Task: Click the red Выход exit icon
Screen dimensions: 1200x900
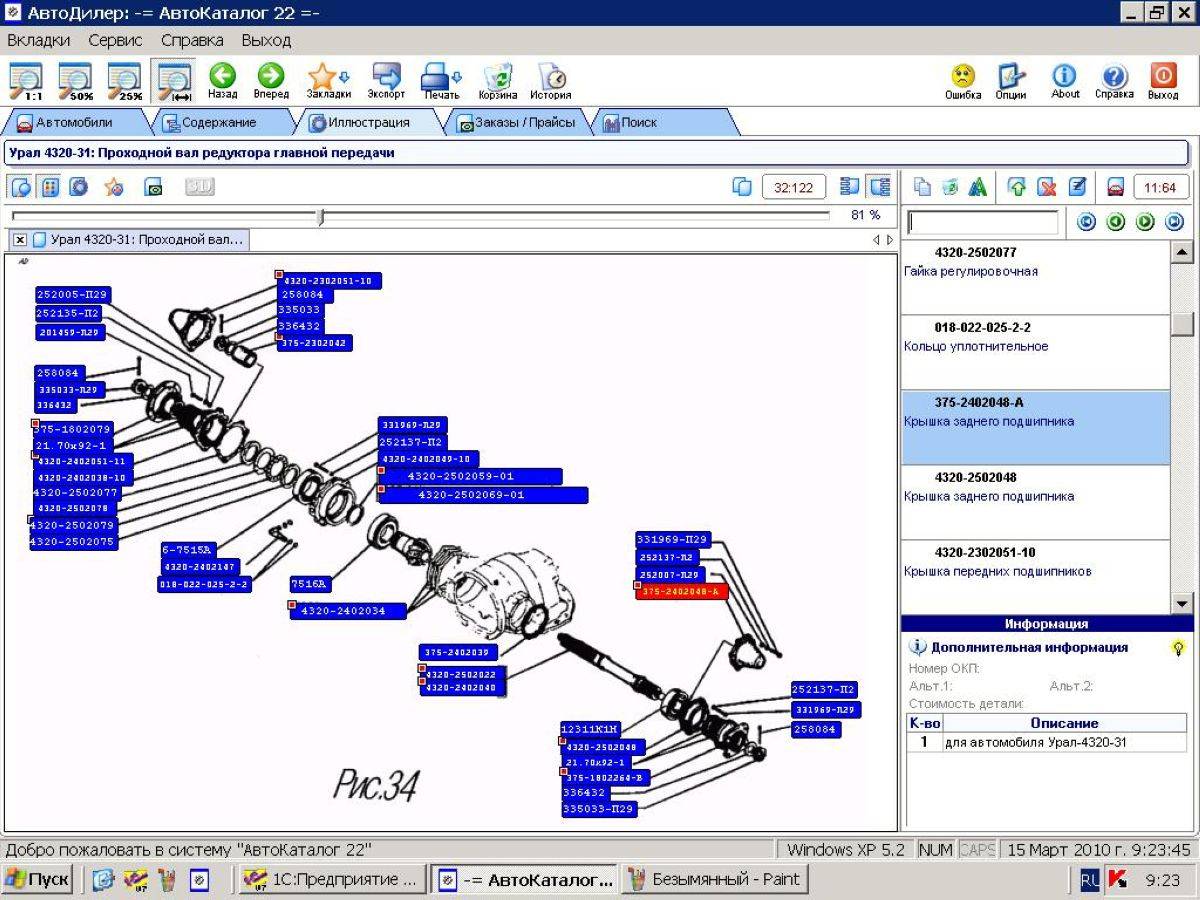Action: click(x=1163, y=81)
